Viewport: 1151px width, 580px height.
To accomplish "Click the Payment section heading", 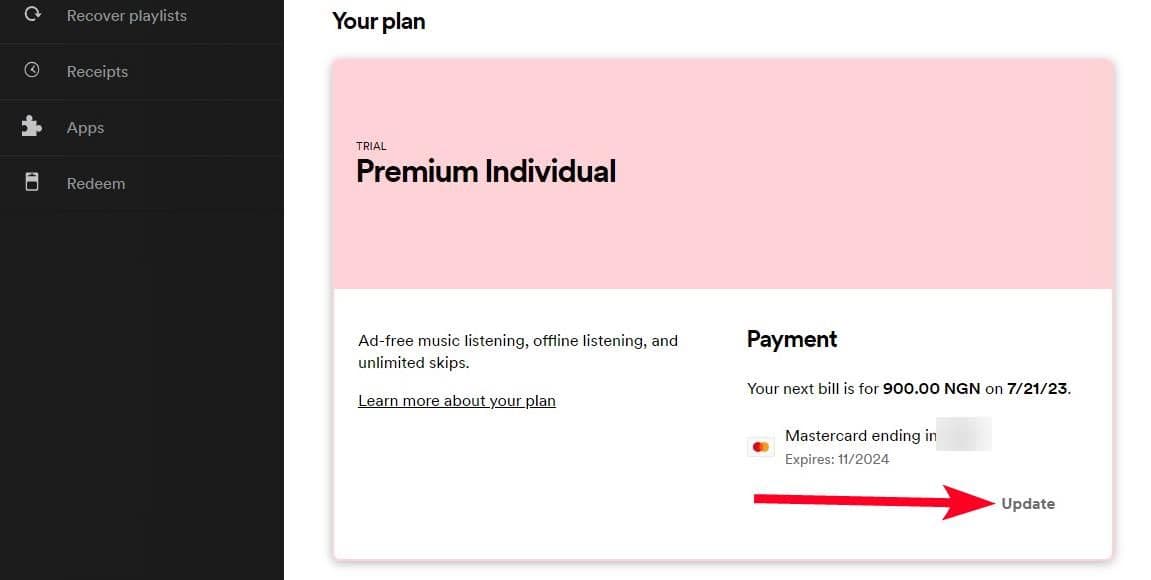I will point(792,339).
